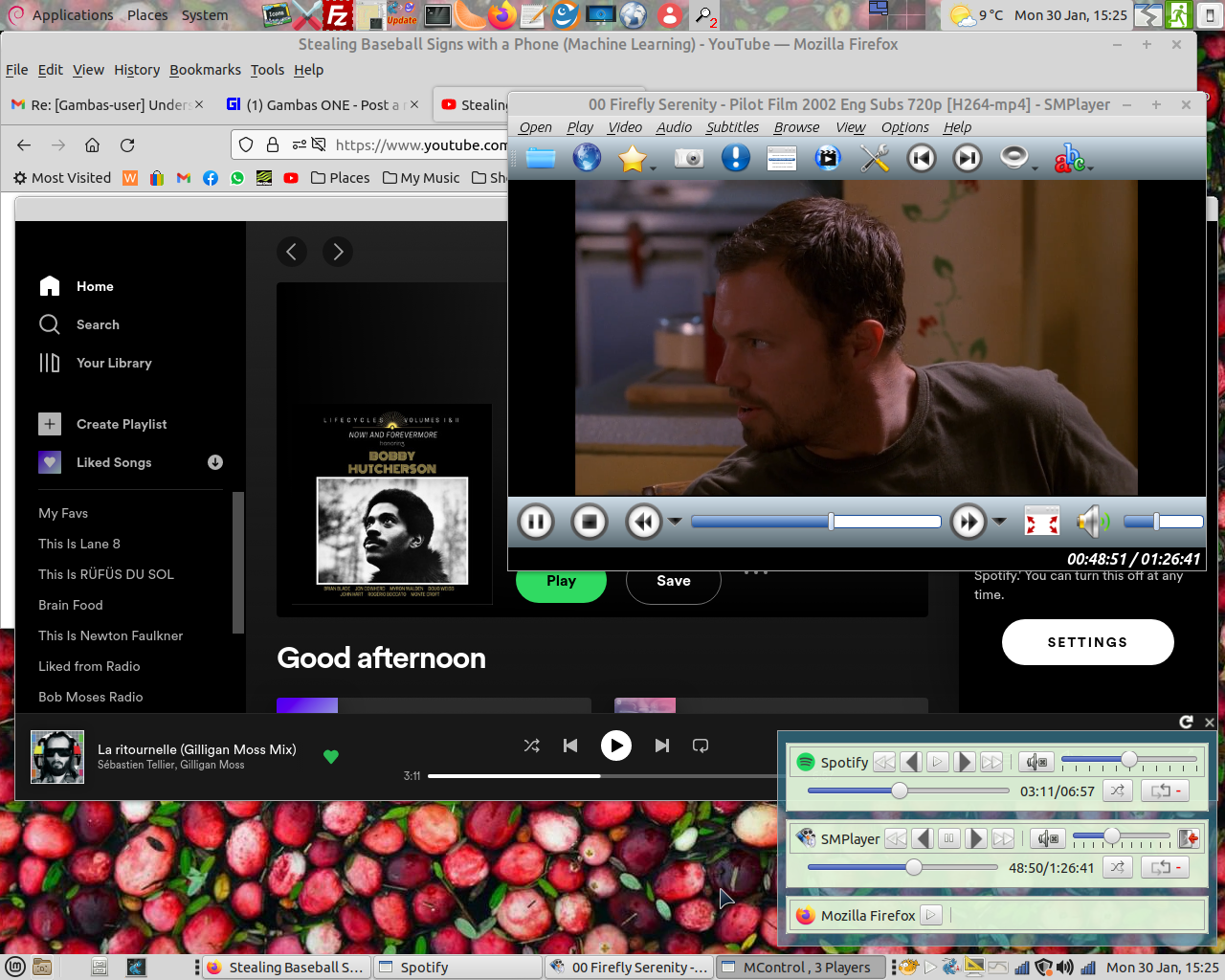The width and height of the screenshot is (1225, 980).
Task: Open the forward options dropdown arrow
Action: [1000, 522]
